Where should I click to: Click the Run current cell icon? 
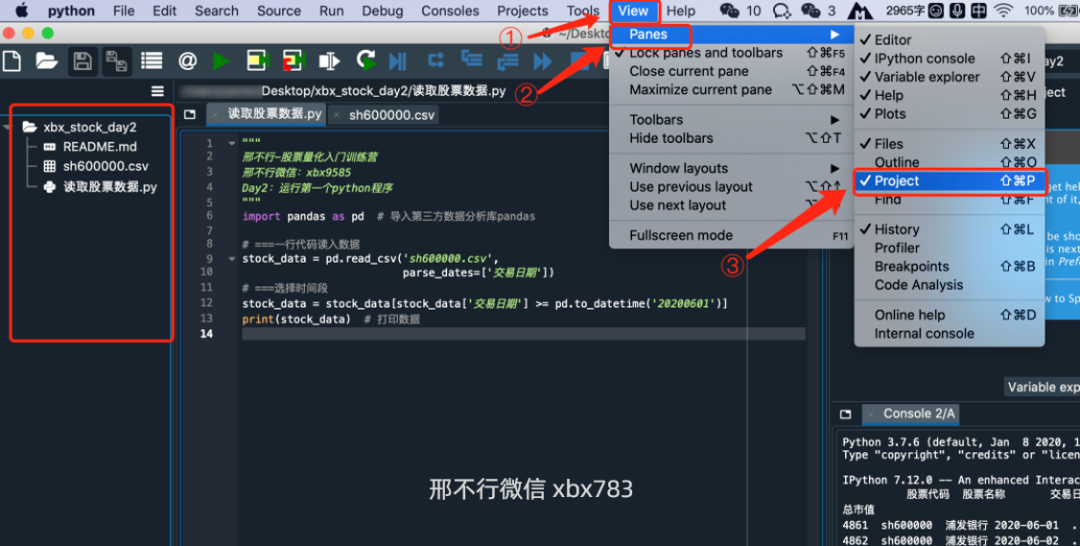[x=258, y=61]
